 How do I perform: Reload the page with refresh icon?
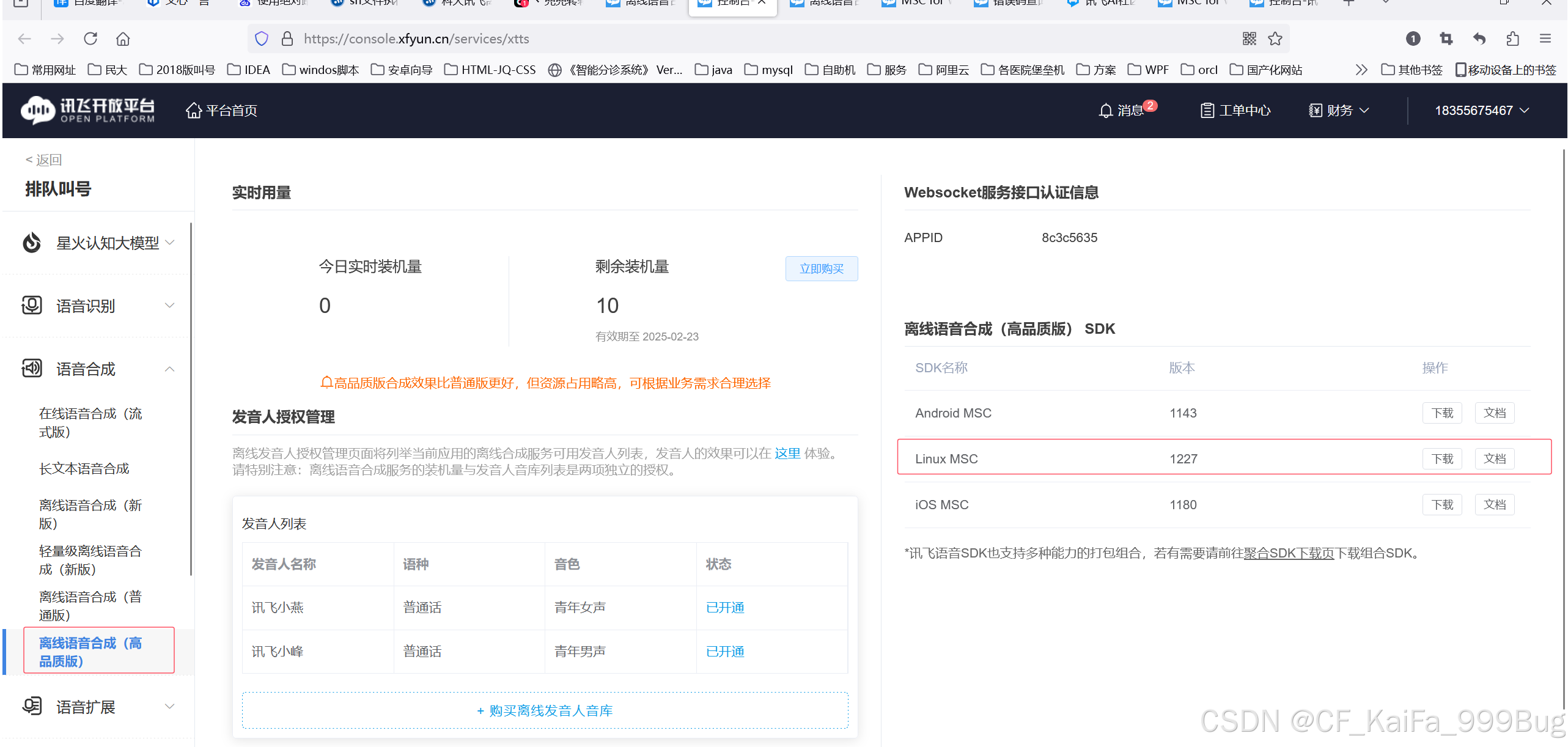point(90,39)
